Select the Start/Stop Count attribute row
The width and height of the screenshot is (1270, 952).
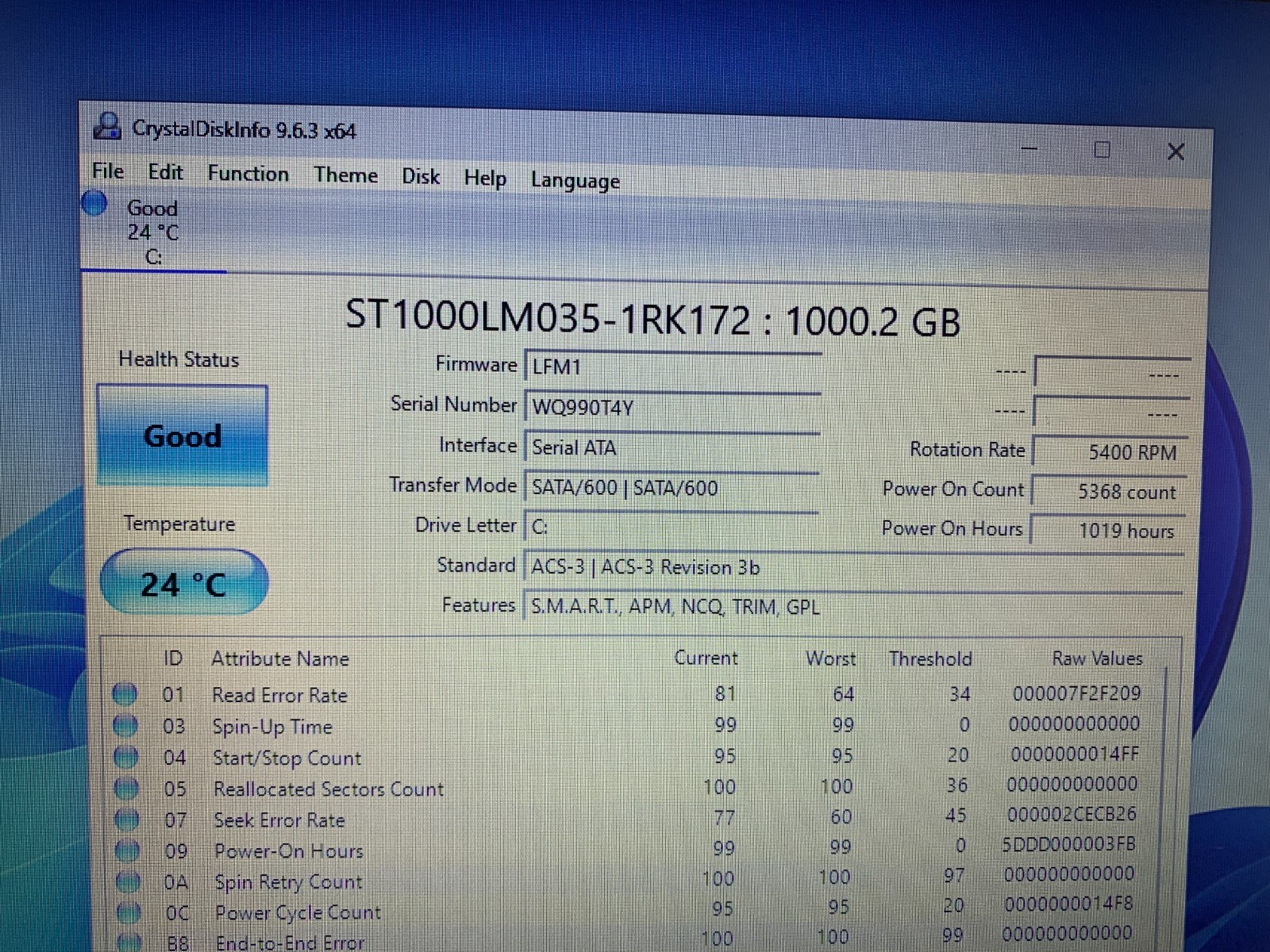pos(635,756)
